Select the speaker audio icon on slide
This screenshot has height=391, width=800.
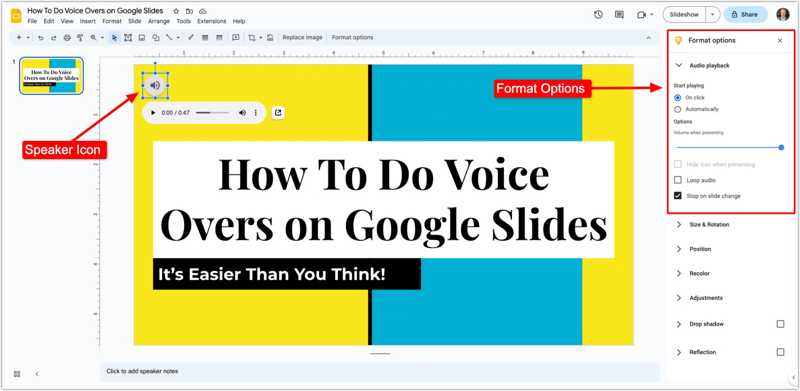155,85
